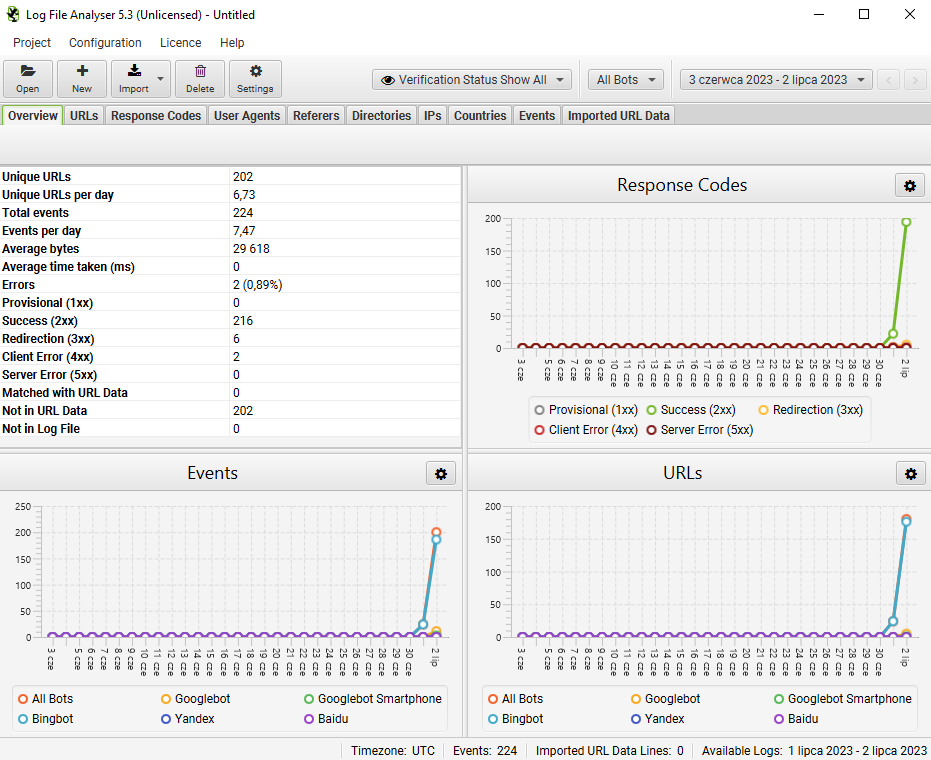The height and width of the screenshot is (760, 931).
Task: Open the All Bots filter dropdown
Action: coord(626,80)
